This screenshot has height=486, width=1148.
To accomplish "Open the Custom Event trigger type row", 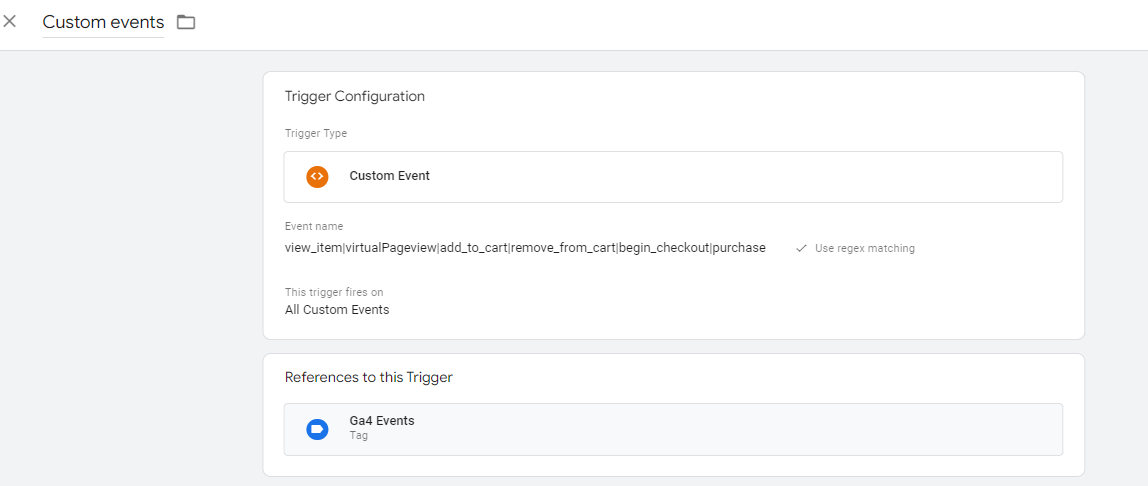I will pyautogui.click(x=673, y=177).
